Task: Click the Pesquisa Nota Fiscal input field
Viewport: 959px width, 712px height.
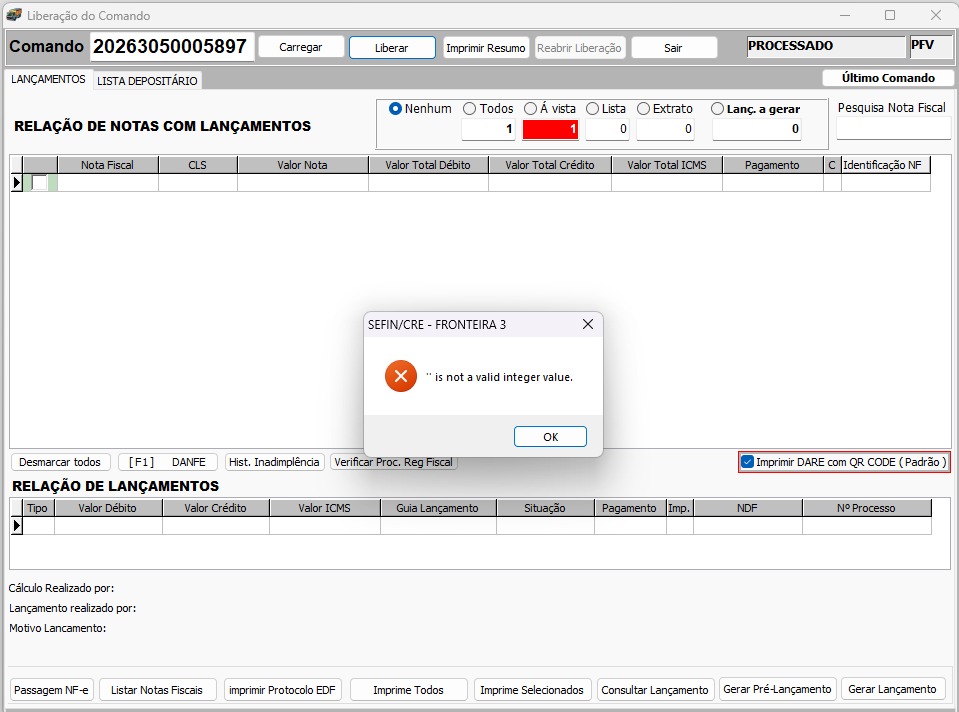Action: pyautogui.click(x=892, y=128)
